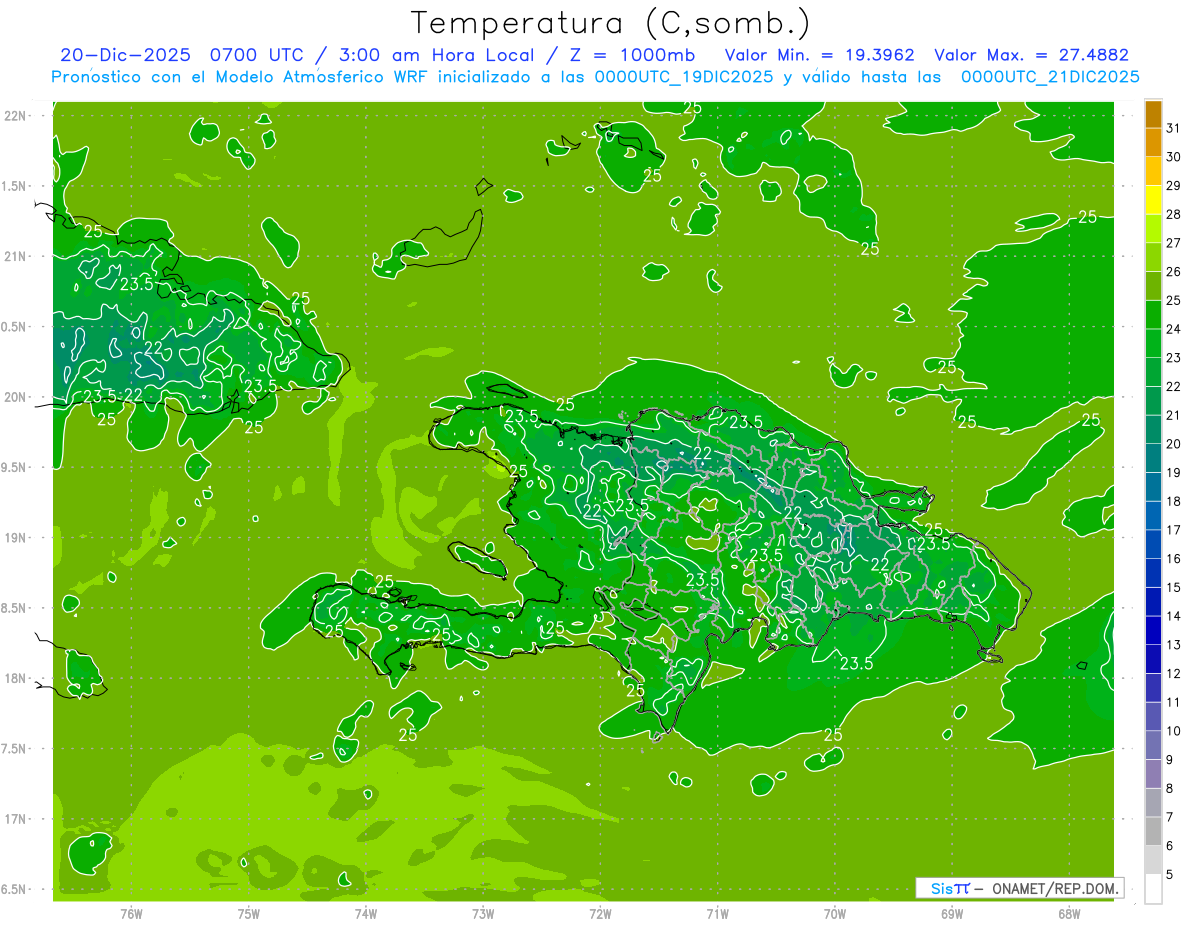The width and height of the screenshot is (1200, 927).
Task: Click the 75W longitude axis label
Action: tap(248, 913)
